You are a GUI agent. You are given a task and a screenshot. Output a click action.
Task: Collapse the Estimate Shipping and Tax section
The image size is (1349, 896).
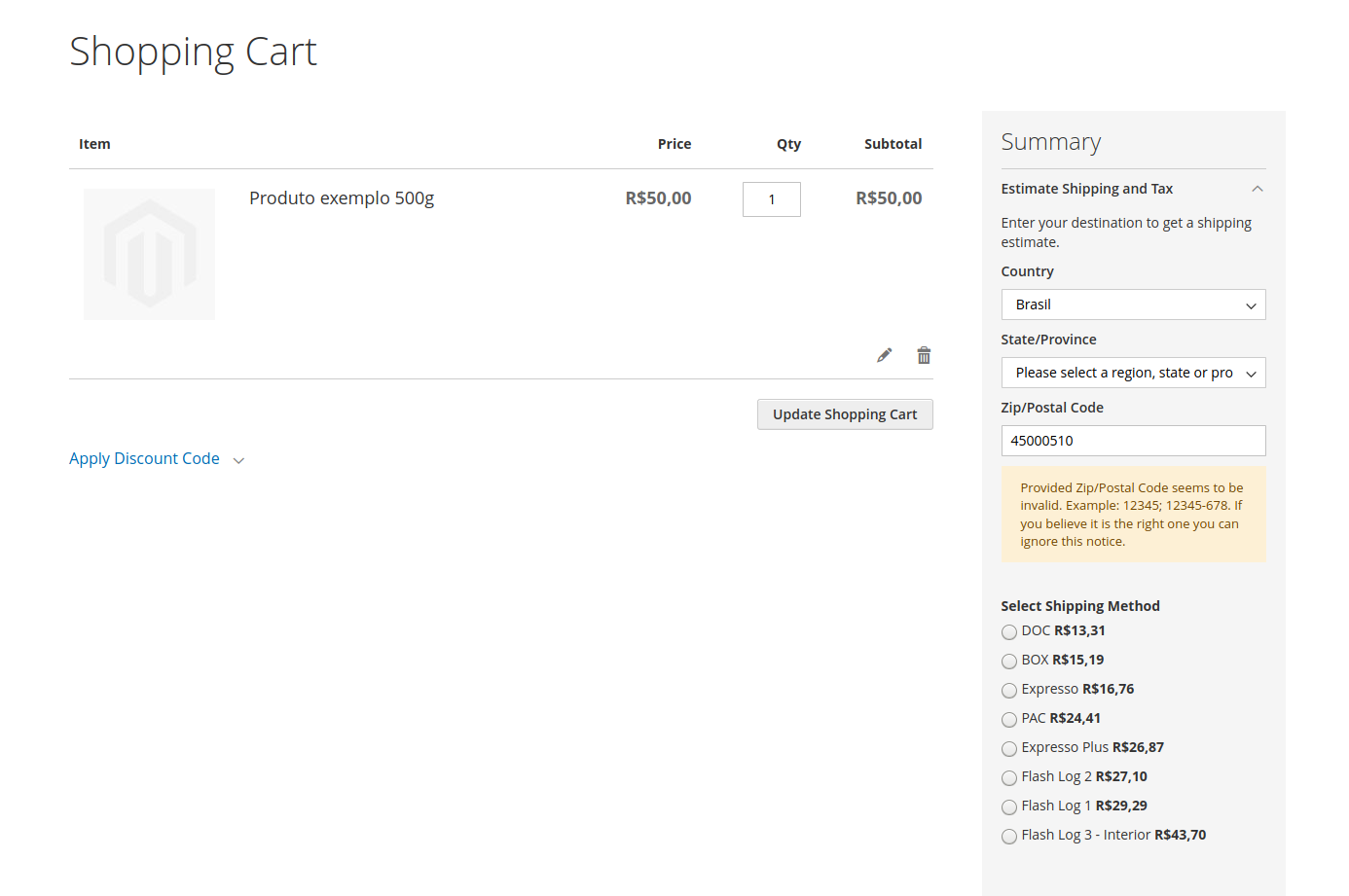click(x=1086, y=189)
